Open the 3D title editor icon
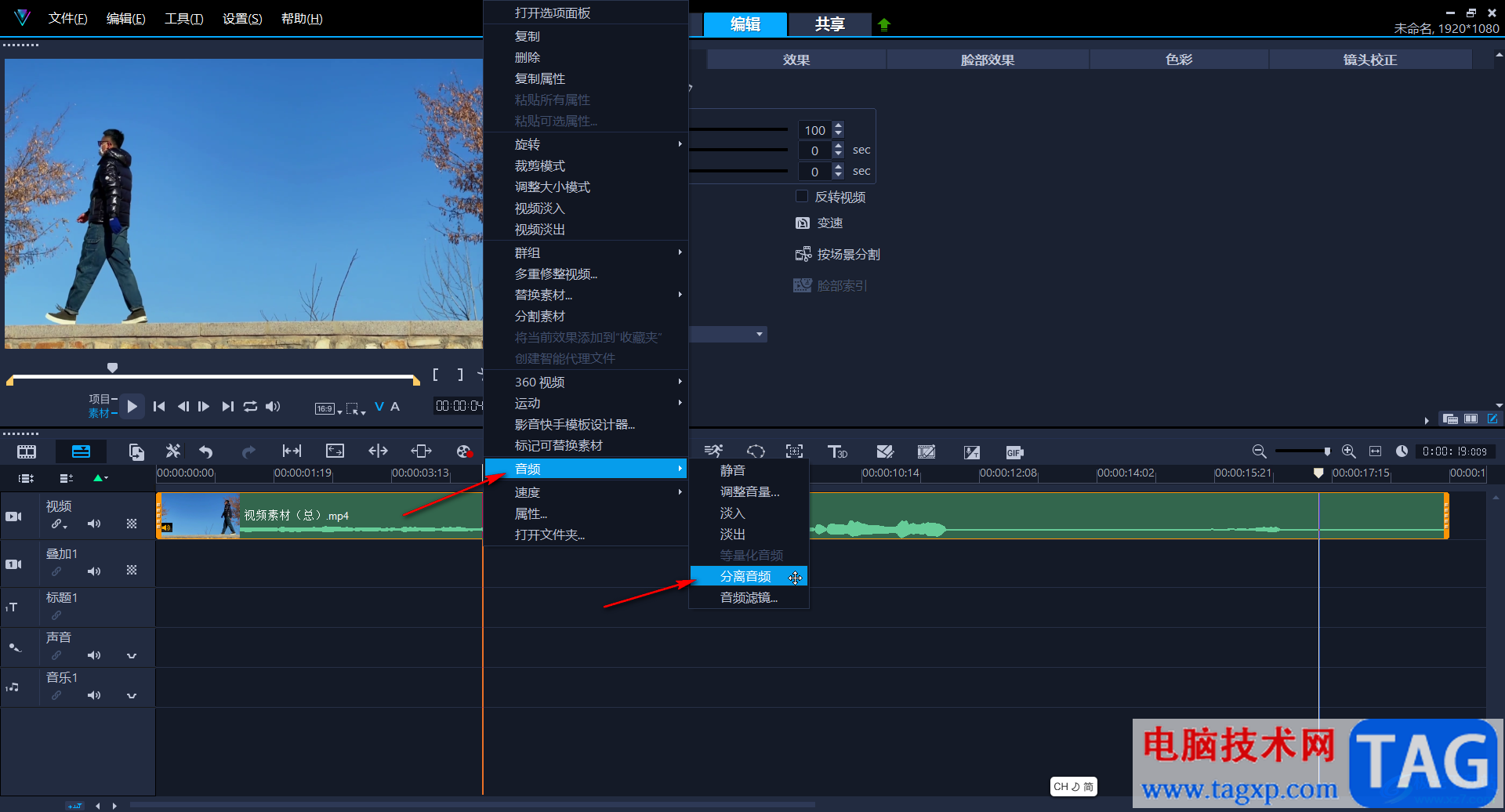 tap(837, 451)
